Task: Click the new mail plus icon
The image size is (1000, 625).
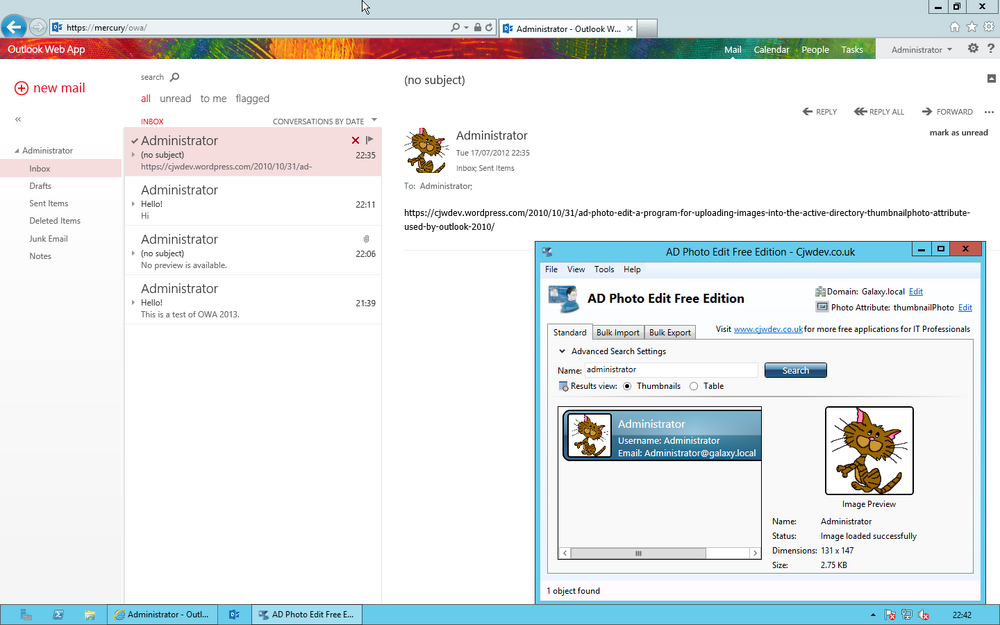Action: [21, 88]
